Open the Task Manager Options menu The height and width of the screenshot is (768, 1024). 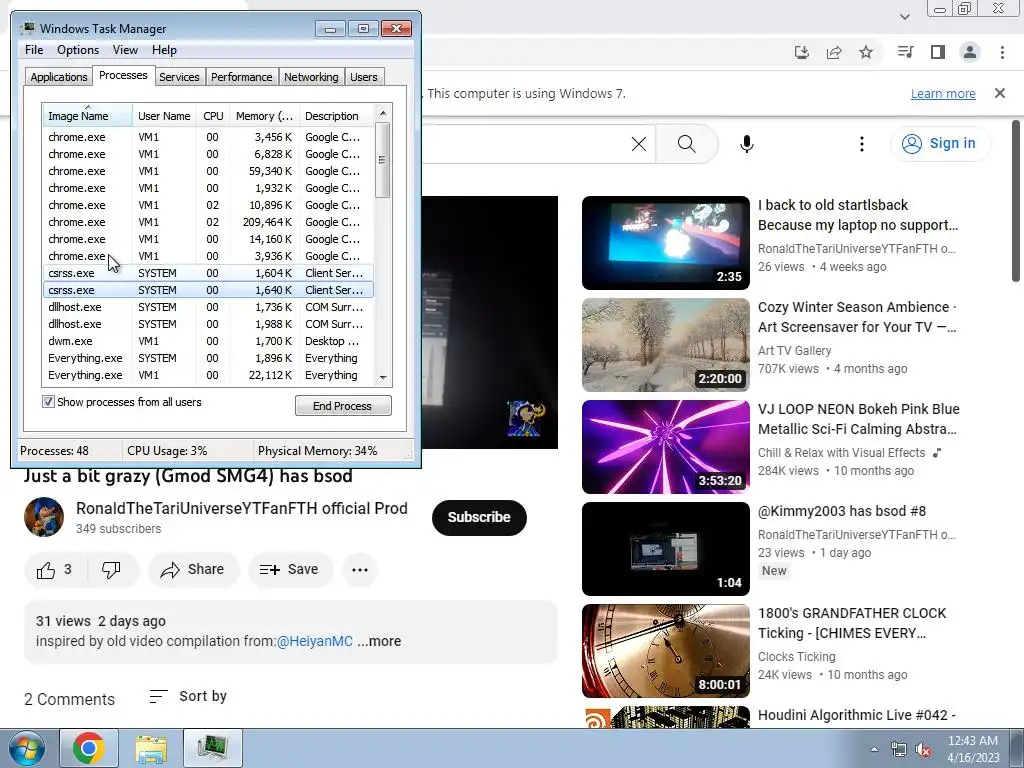[x=78, y=50]
